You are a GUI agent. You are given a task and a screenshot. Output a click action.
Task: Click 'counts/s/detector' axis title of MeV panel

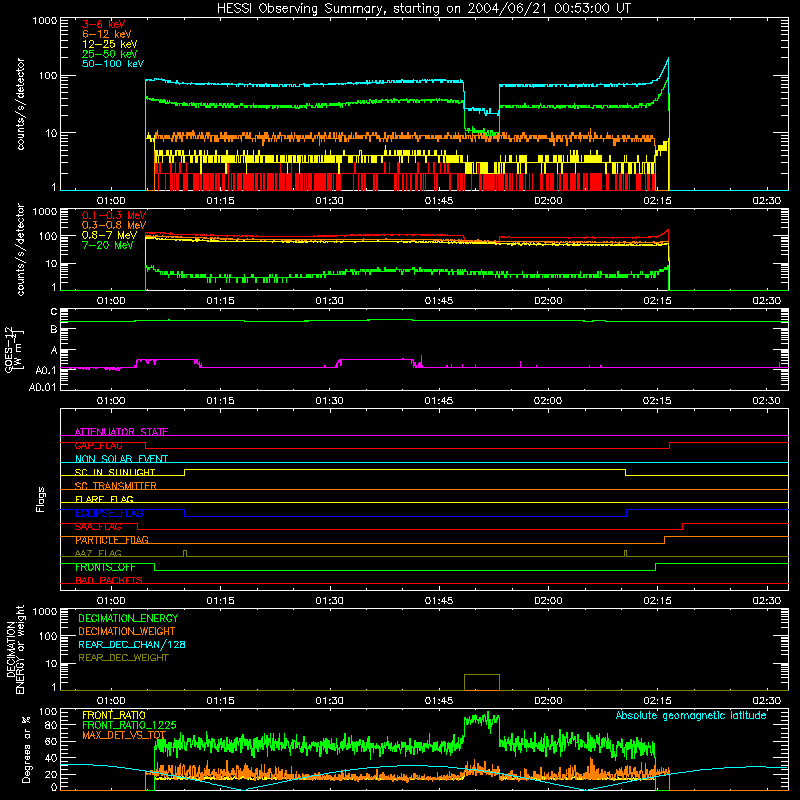pos(20,249)
